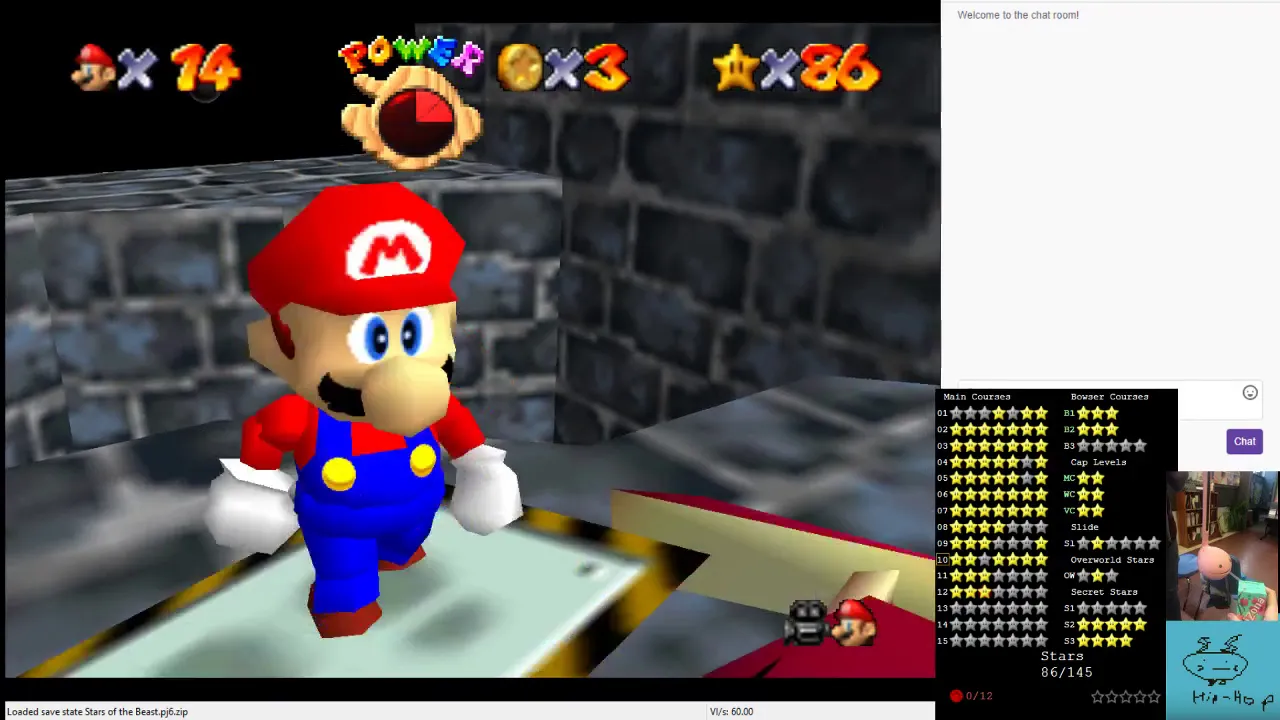Image resolution: width=1280 pixels, height=720 pixels.
Task: Toggle seventh star of Main Course 15
Action: (1040, 641)
